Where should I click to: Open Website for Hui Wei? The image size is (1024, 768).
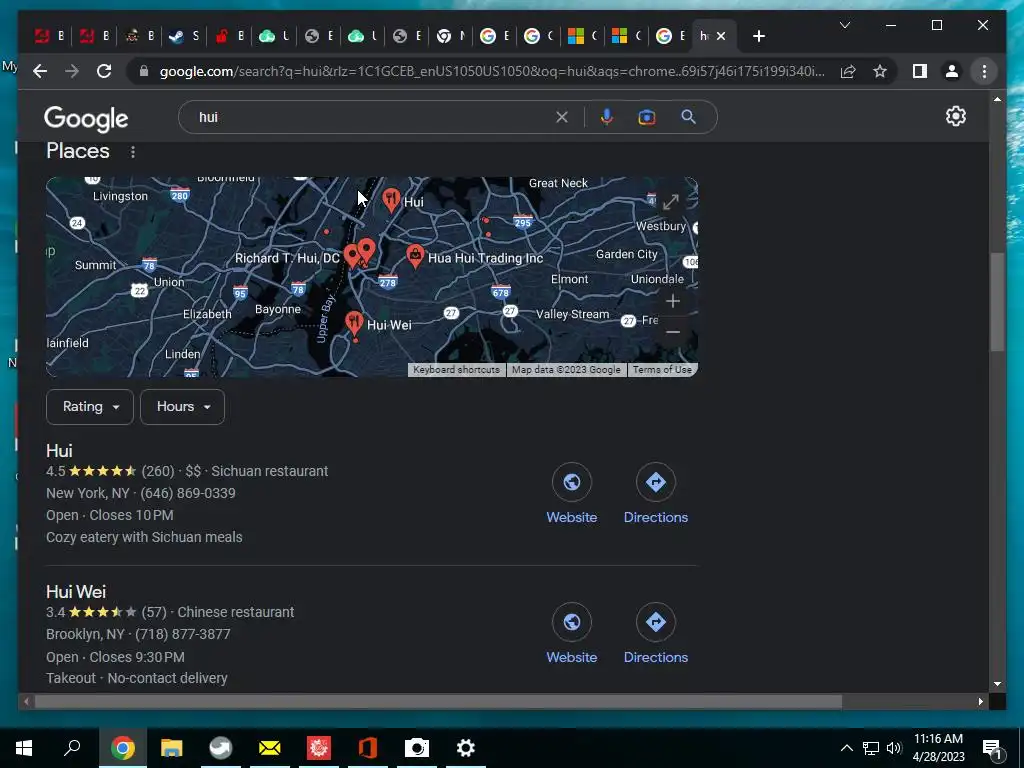click(571, 634)
